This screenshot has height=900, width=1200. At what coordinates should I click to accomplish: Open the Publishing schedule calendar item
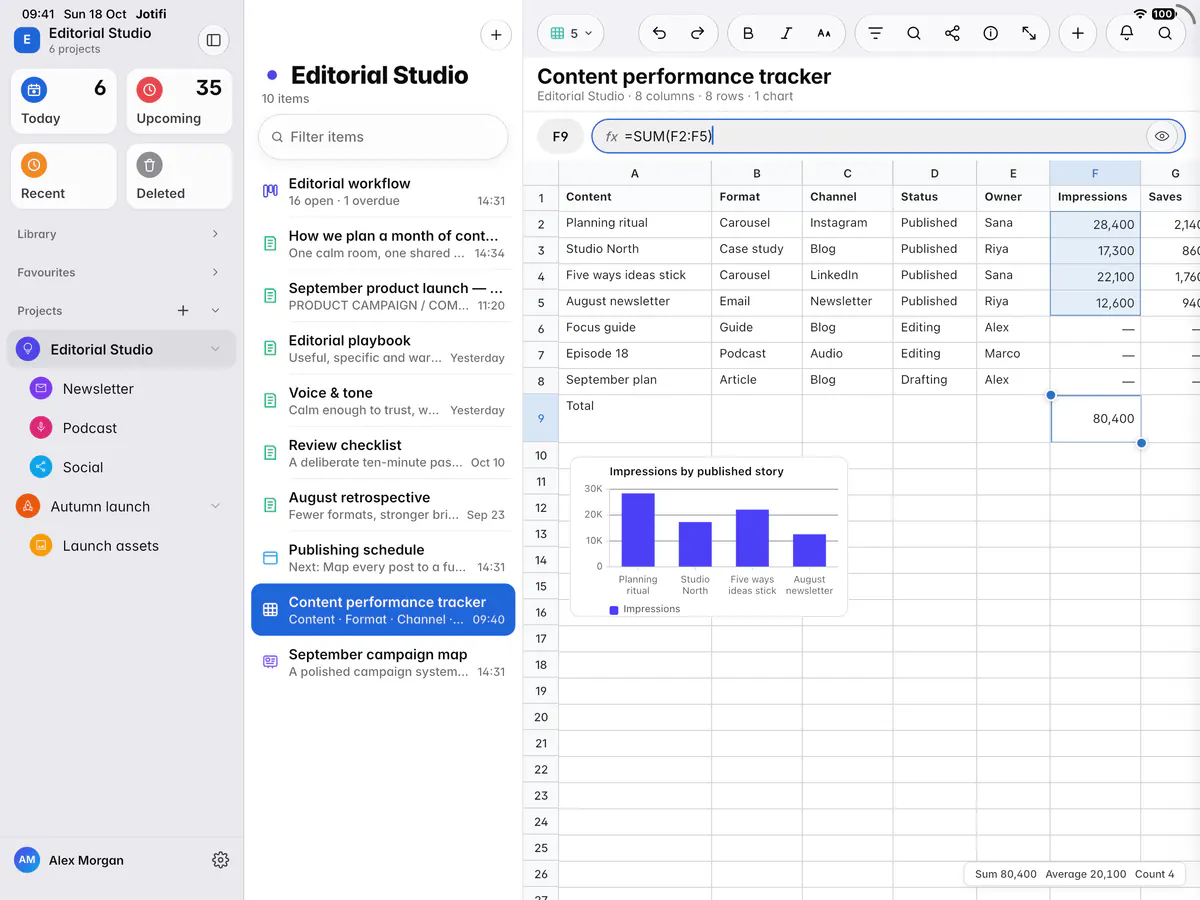point(383,558)
